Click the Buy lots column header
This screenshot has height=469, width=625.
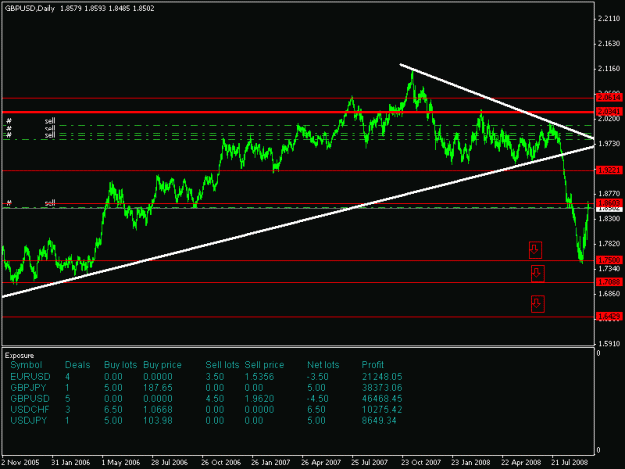[x=120, y=365]
